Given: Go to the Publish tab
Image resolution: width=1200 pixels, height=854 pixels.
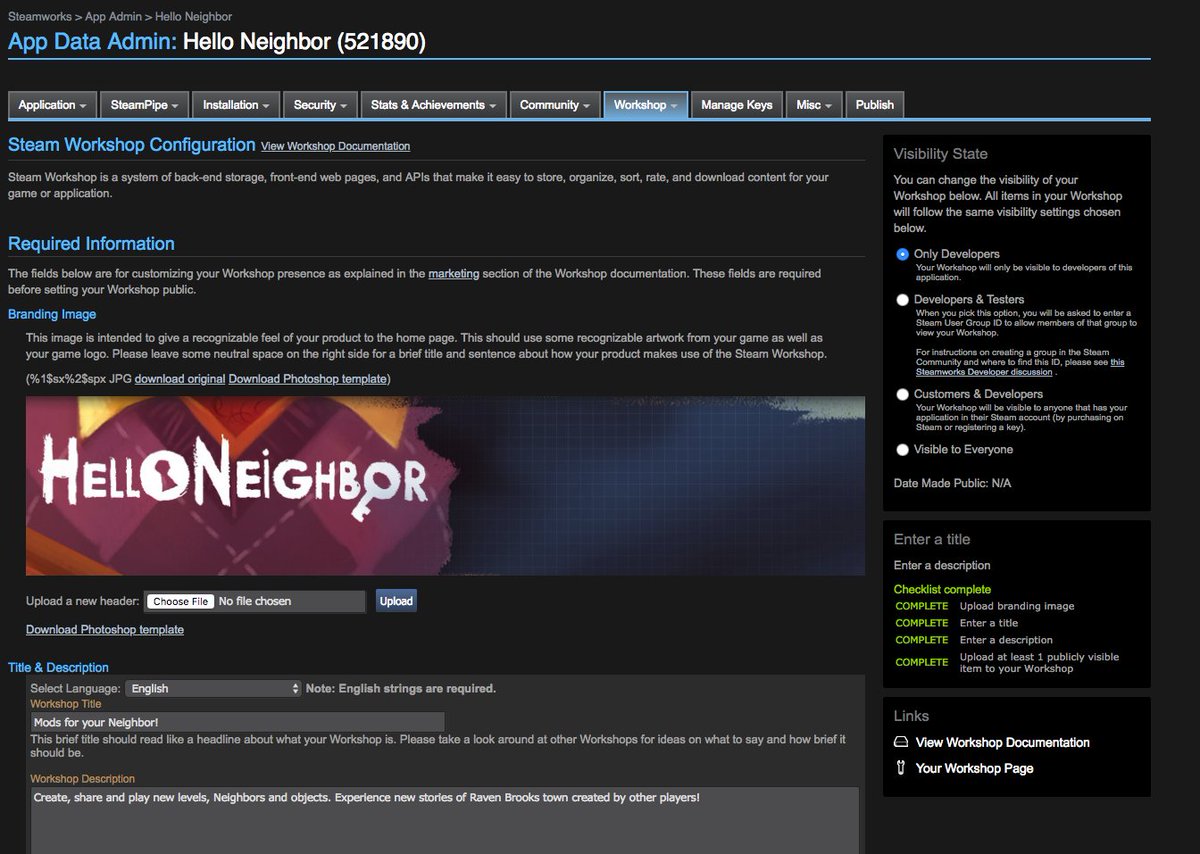Looking at the screenshot, I should pos(875,105).
